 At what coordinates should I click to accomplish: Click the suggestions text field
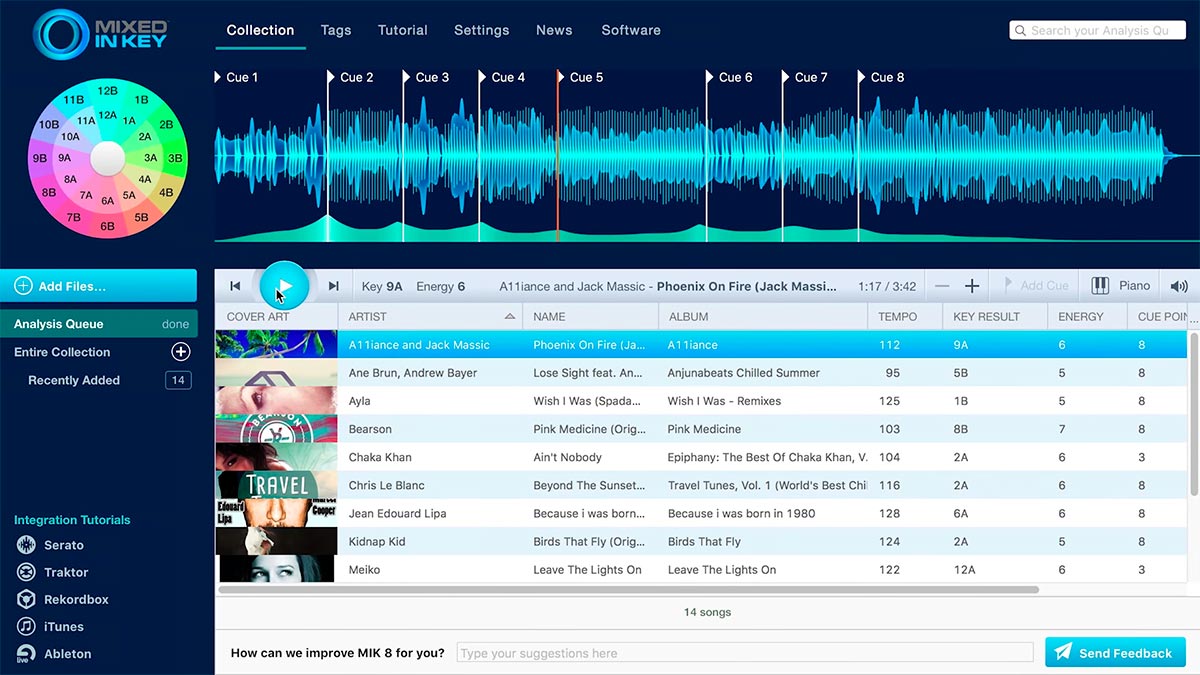click(x=745, y=653)
